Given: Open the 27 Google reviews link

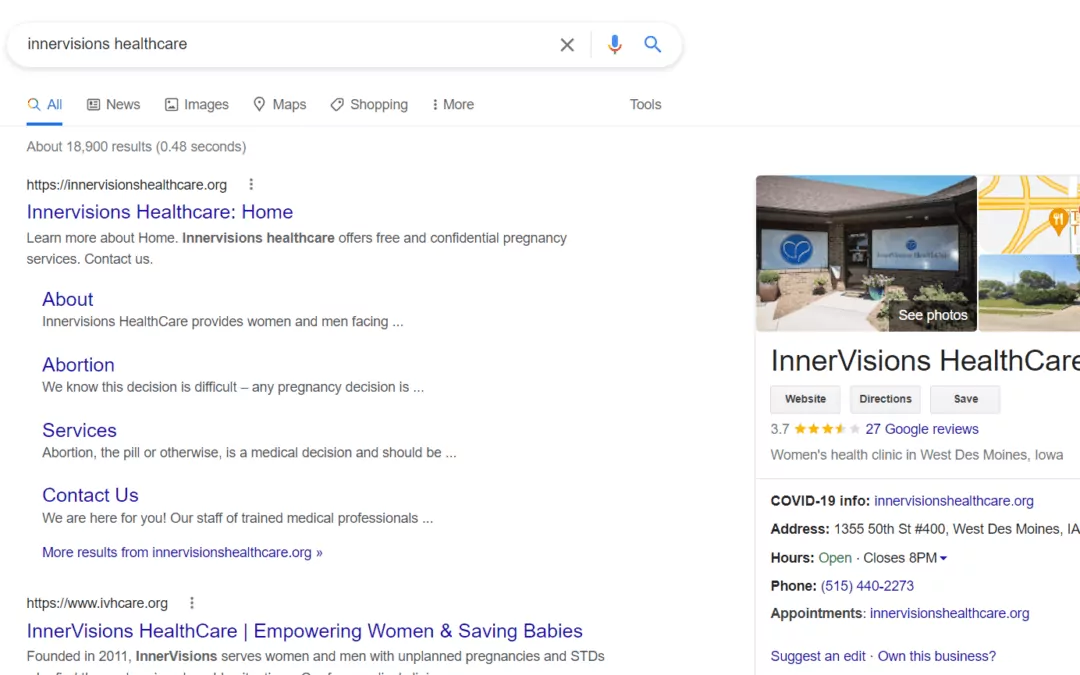Looking at the screenshot, I should point(921,429).
